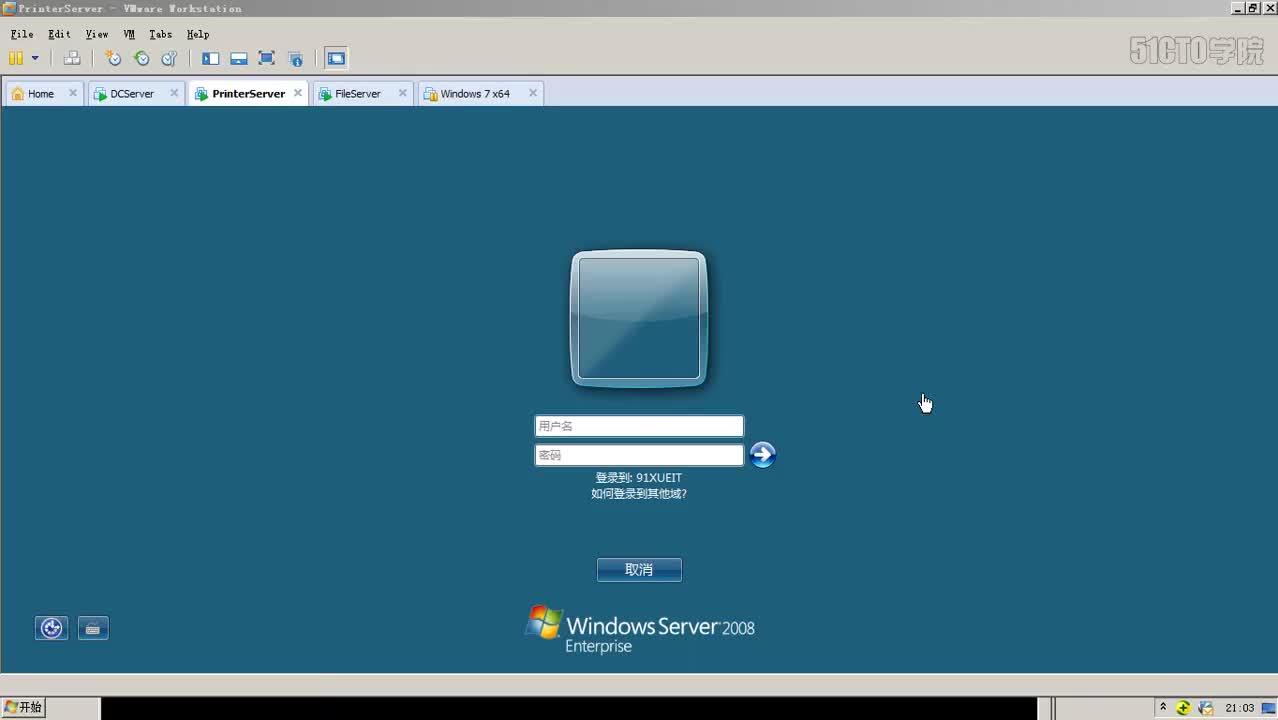Send Ctrl+Alt+Del using the toolbar icon
The height and width of the screenshot is (720, 1278).
click(72, 58)
